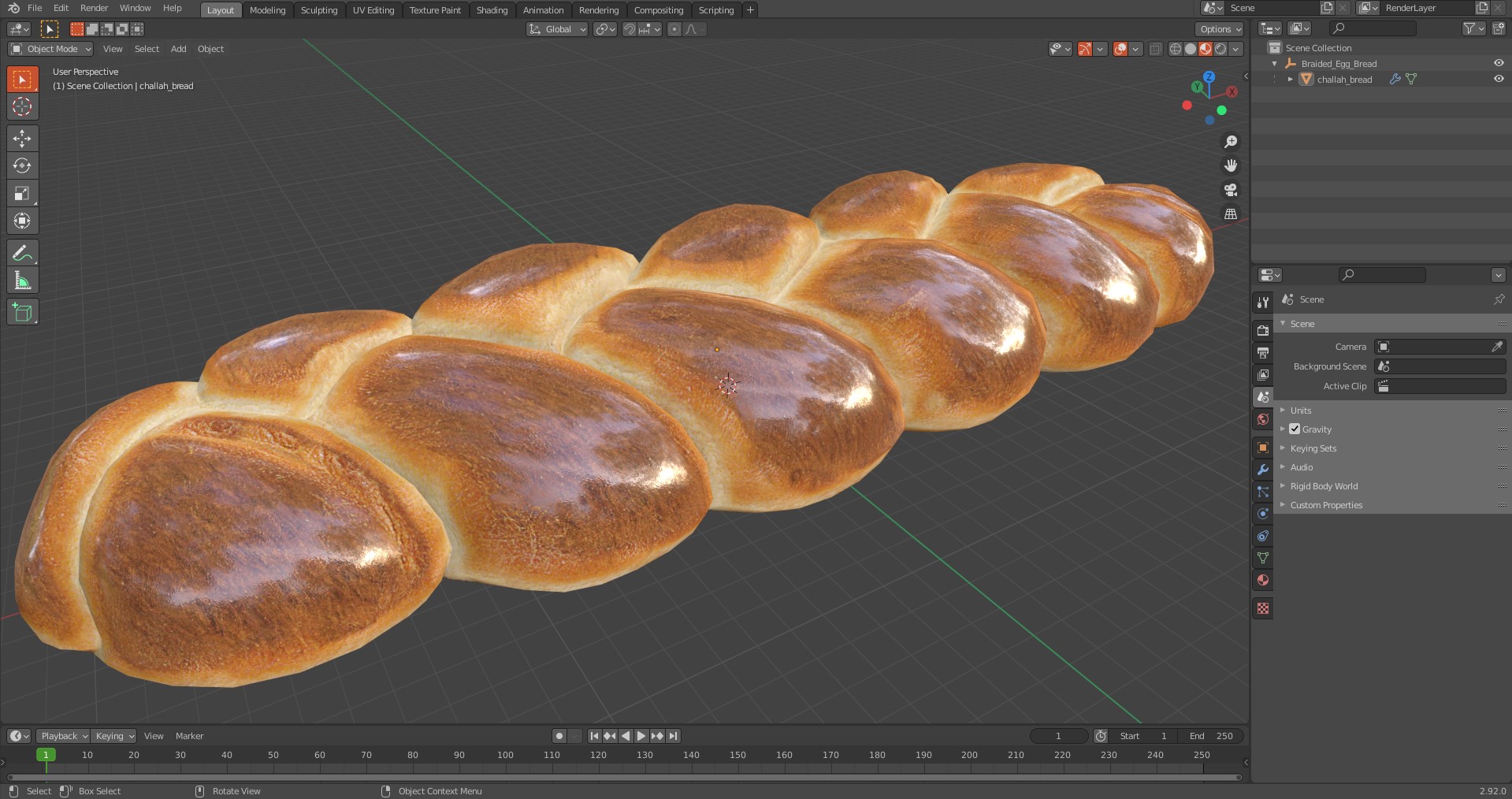1512x799 pixels.
Task: Toggle the camera view icon
Action: [1230, 190]
